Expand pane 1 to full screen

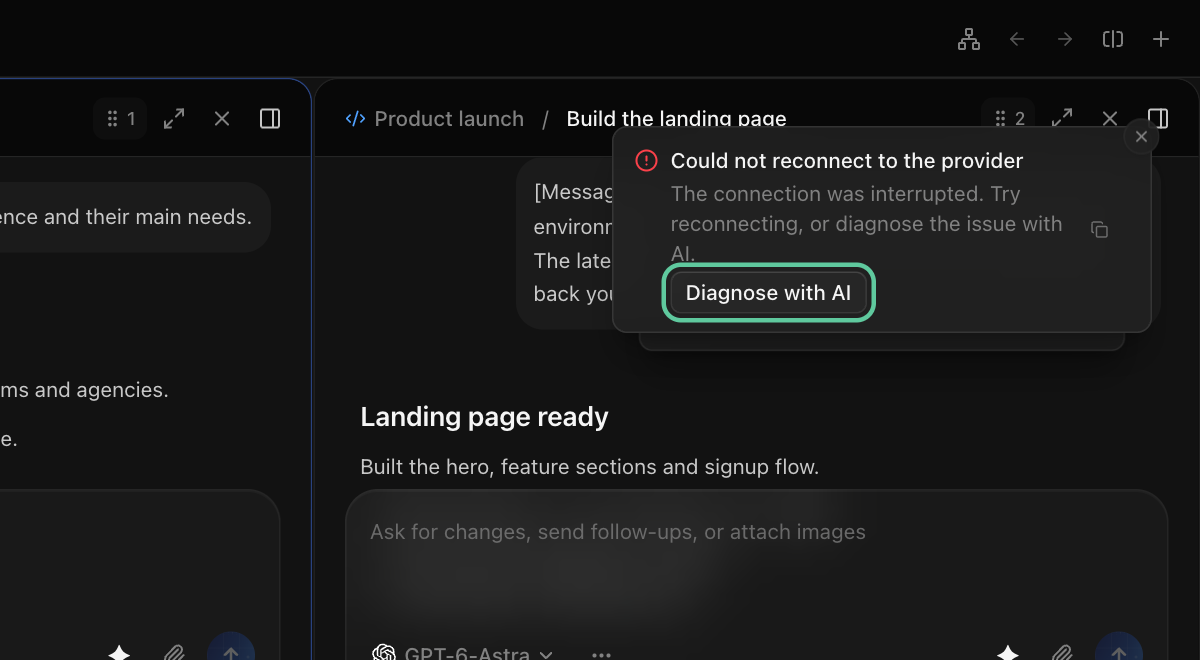click(174, 119)
